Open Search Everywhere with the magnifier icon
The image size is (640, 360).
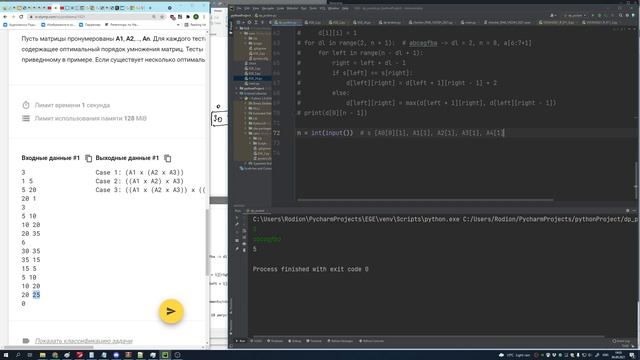coord(621,16)
